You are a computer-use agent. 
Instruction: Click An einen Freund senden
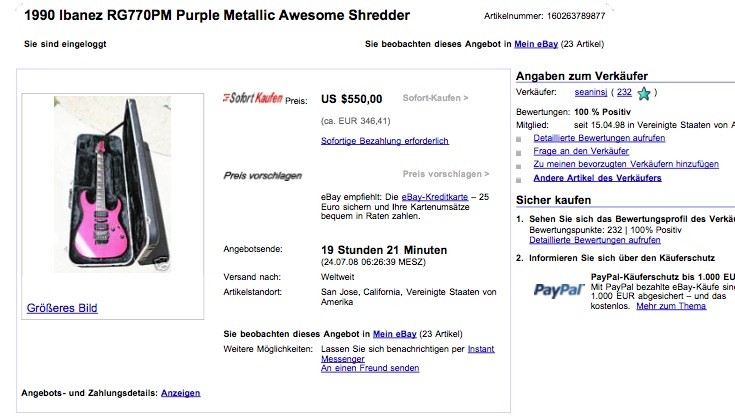click(x=370, y=368)
